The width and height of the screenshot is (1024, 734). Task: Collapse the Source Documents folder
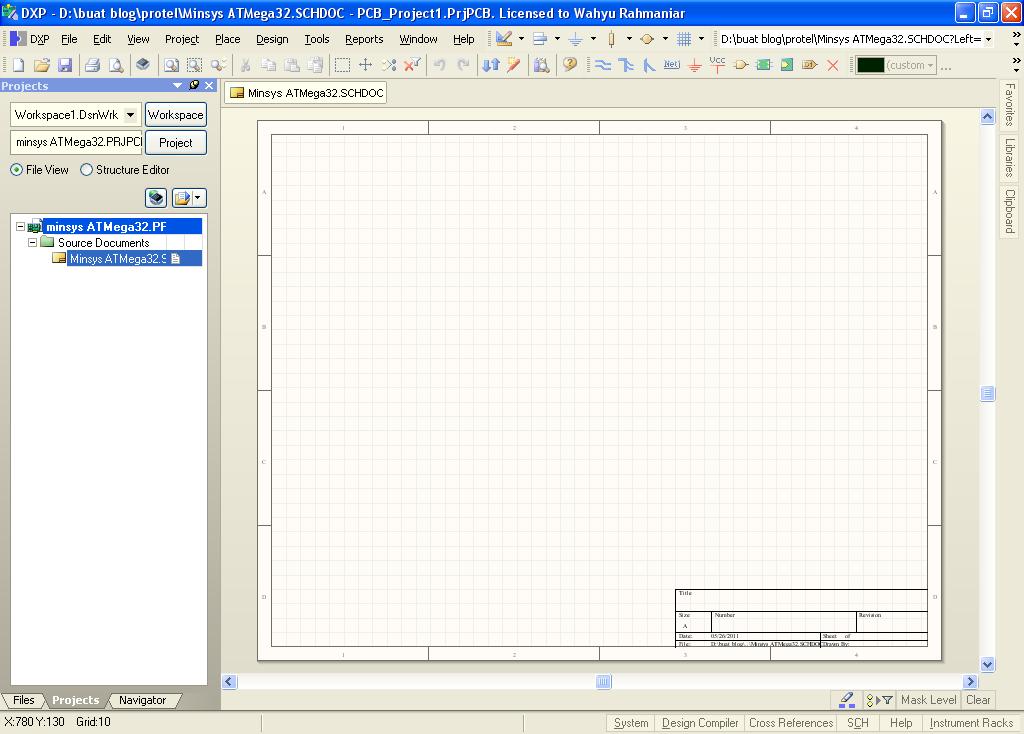32,242
